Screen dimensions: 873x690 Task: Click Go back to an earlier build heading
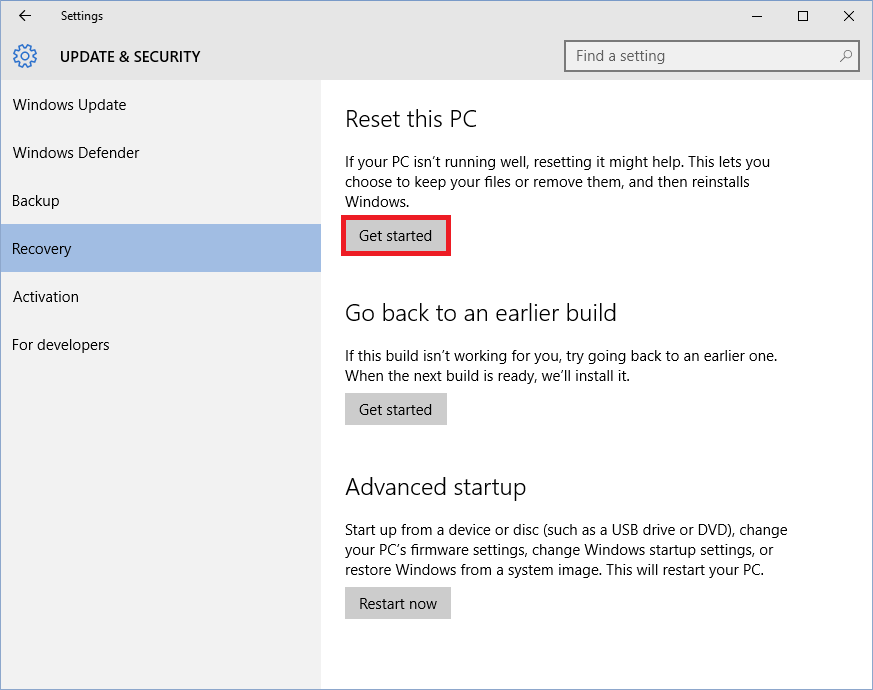point(480,313)
